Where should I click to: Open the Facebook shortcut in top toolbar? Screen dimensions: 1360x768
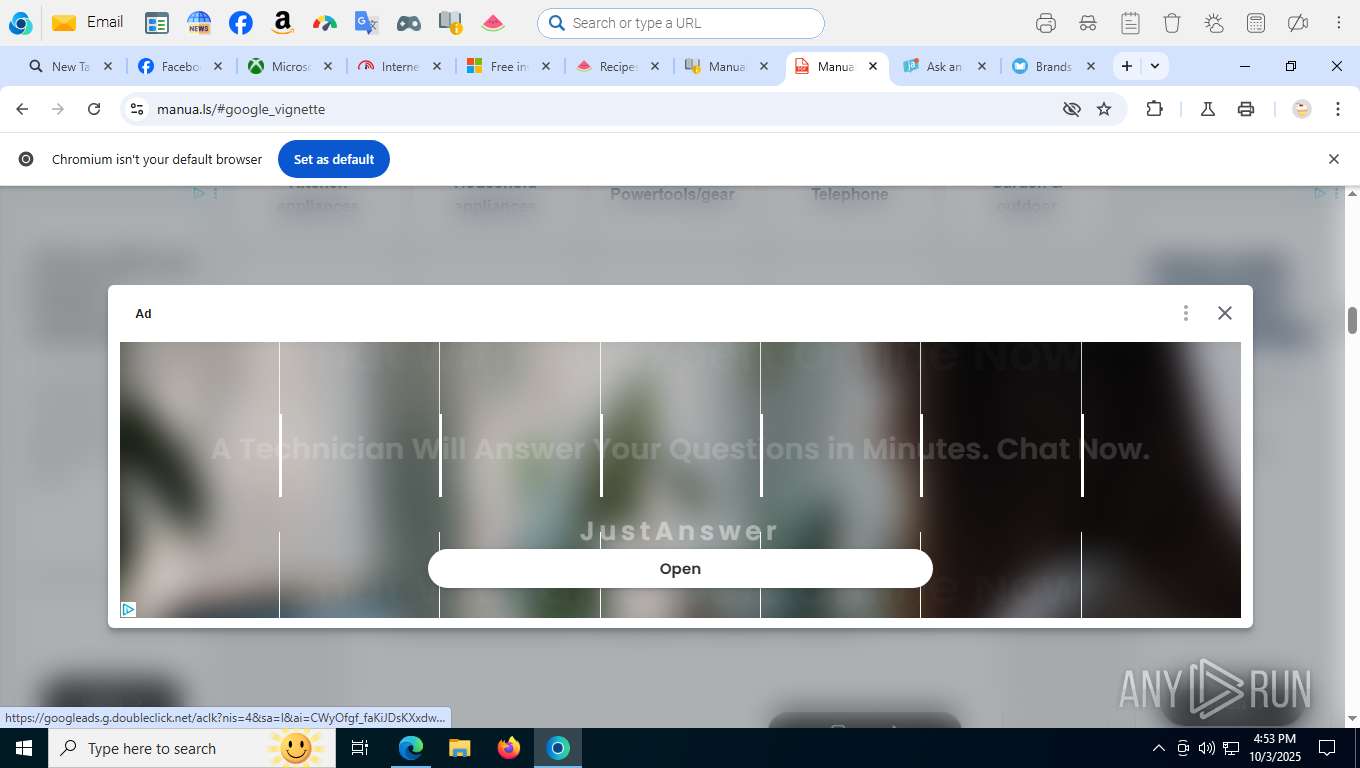point(241,22)
